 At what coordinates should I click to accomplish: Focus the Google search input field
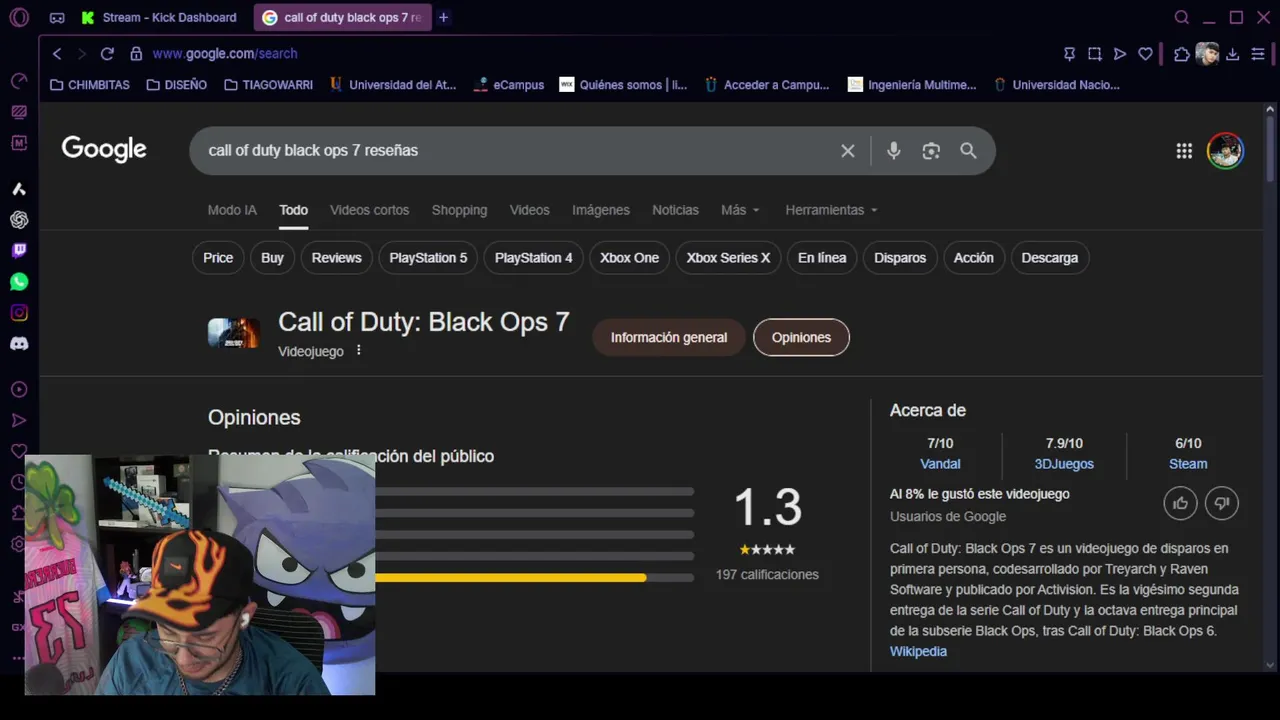(x=515, y=151)
